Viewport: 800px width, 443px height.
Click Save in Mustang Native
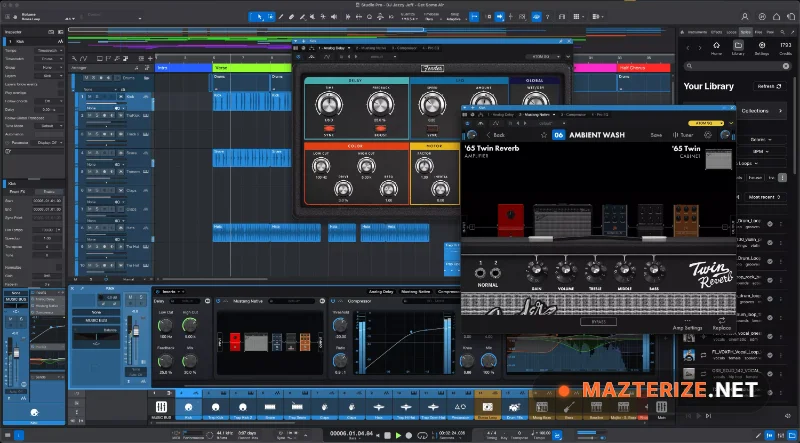coord(656,135)
